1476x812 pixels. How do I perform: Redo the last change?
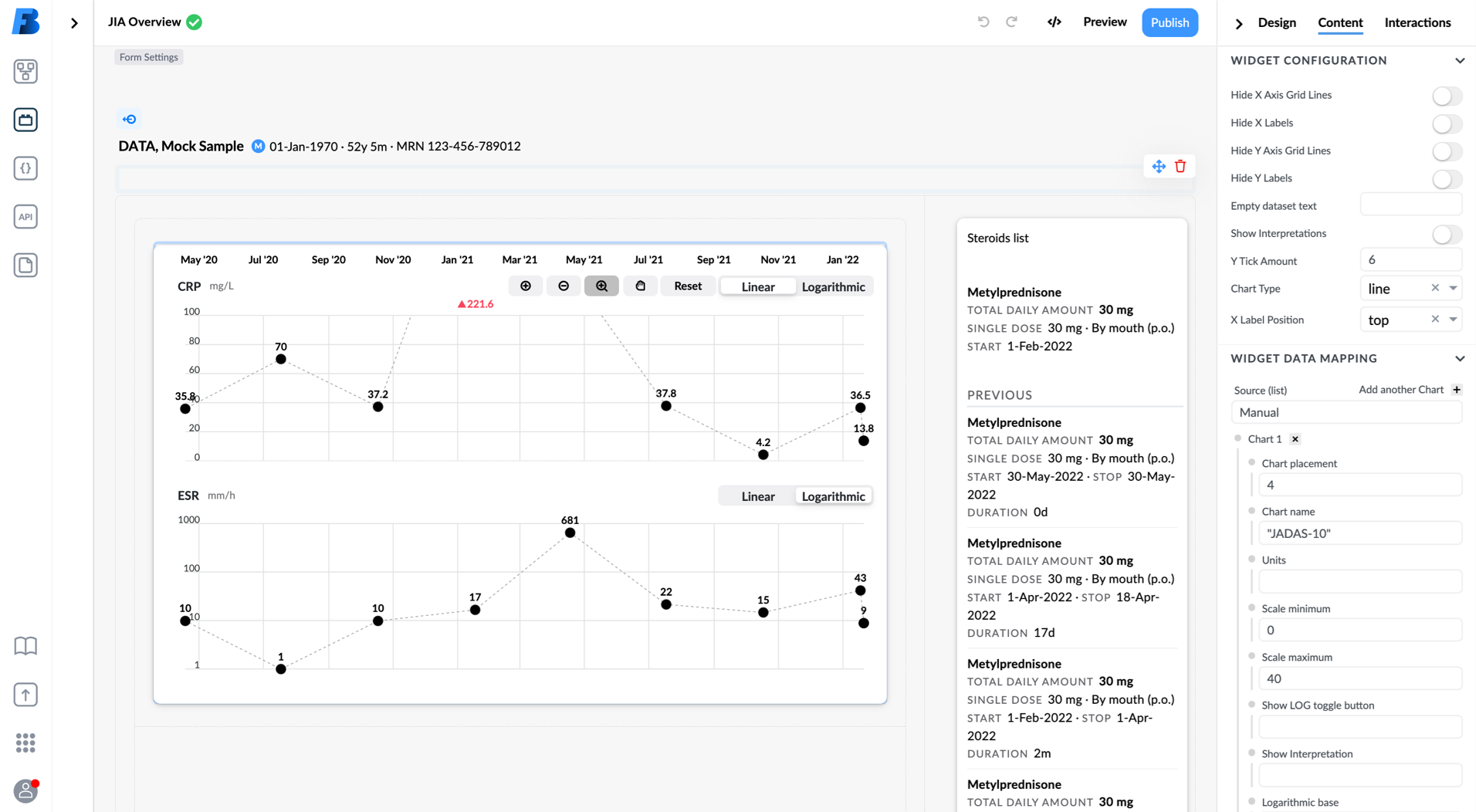(x=1011, y=22)
